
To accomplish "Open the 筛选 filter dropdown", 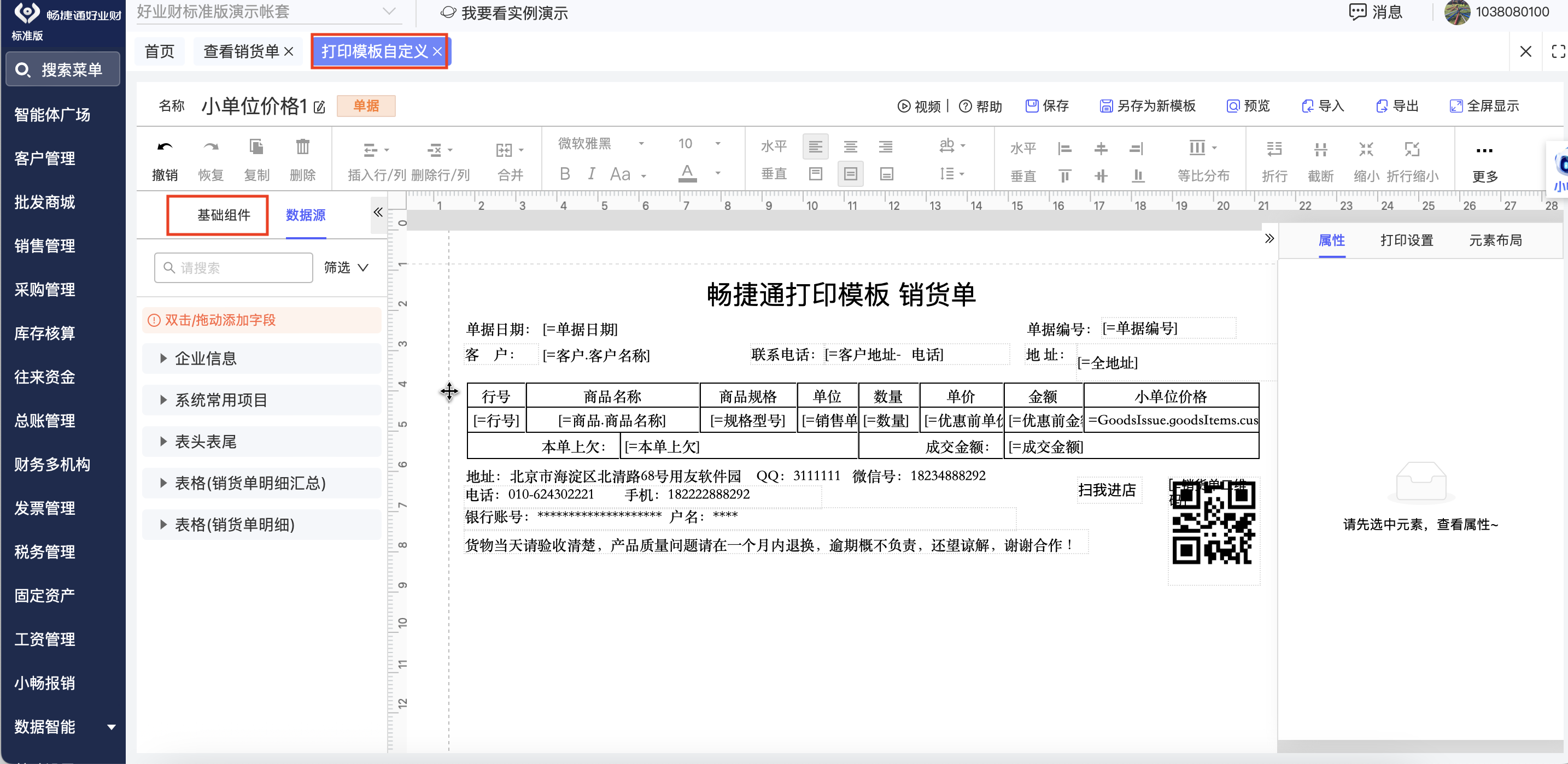I will tap(346, 268).
